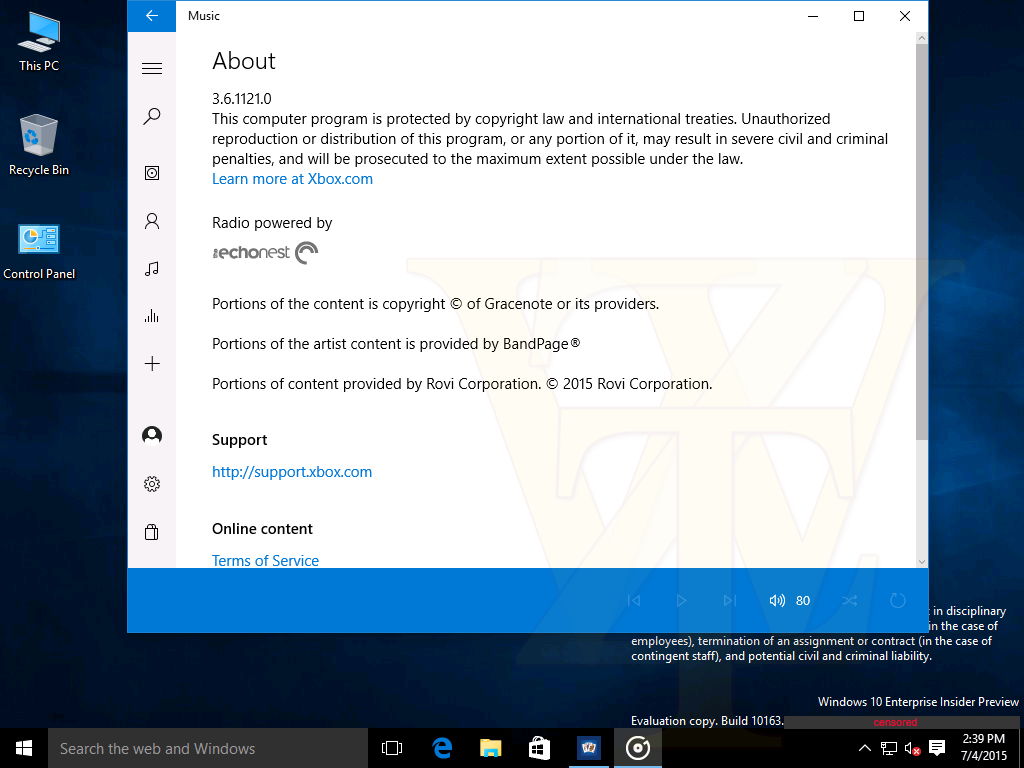Click scrollbar up arrow in Music window

(921, 38)
